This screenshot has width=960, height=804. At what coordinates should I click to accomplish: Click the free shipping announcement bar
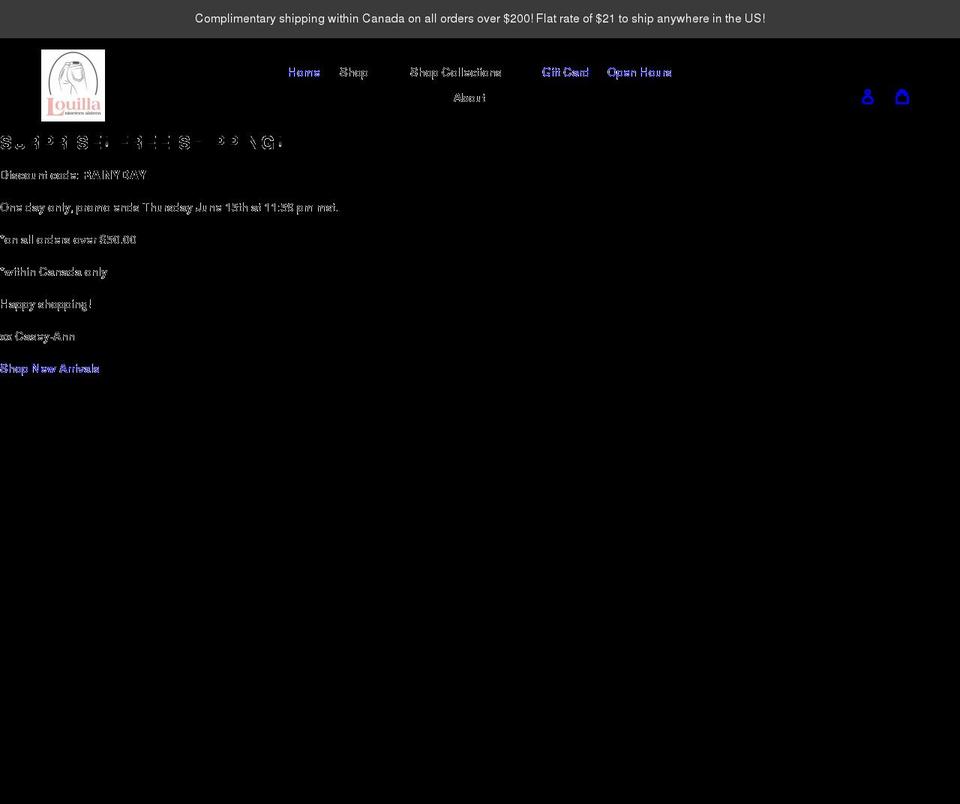tap(480, 17)
